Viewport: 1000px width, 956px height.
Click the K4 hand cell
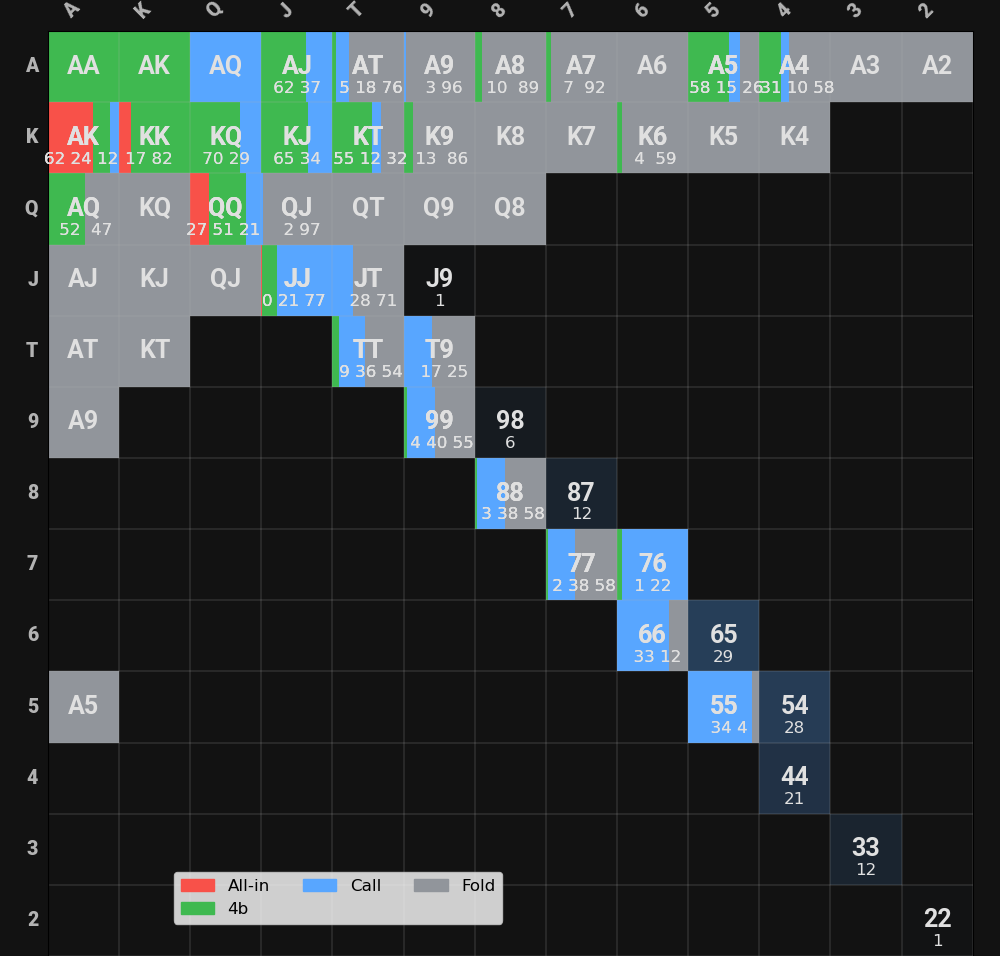pos(794,138)
